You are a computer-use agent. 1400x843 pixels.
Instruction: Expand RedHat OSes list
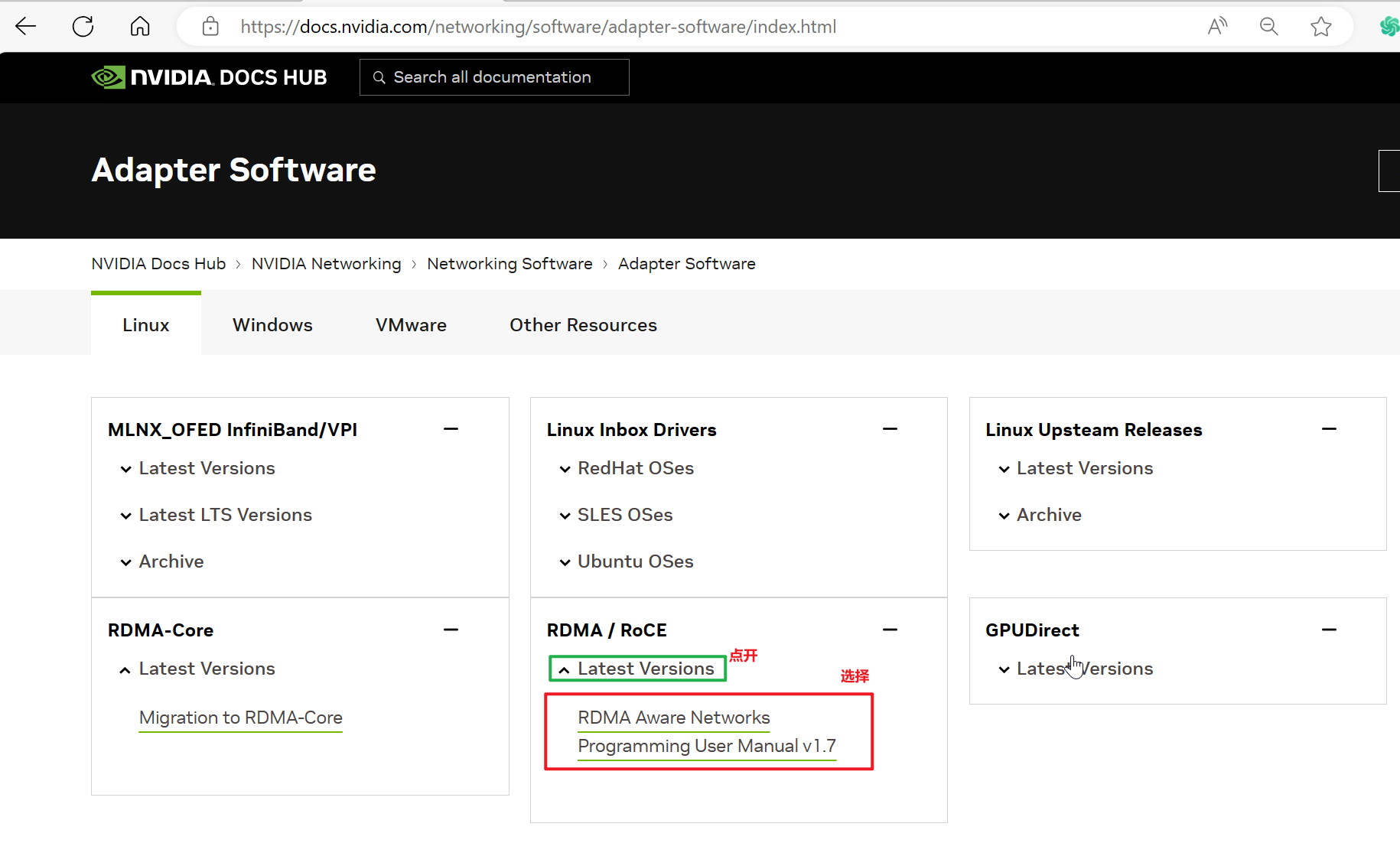click(627, 468)
